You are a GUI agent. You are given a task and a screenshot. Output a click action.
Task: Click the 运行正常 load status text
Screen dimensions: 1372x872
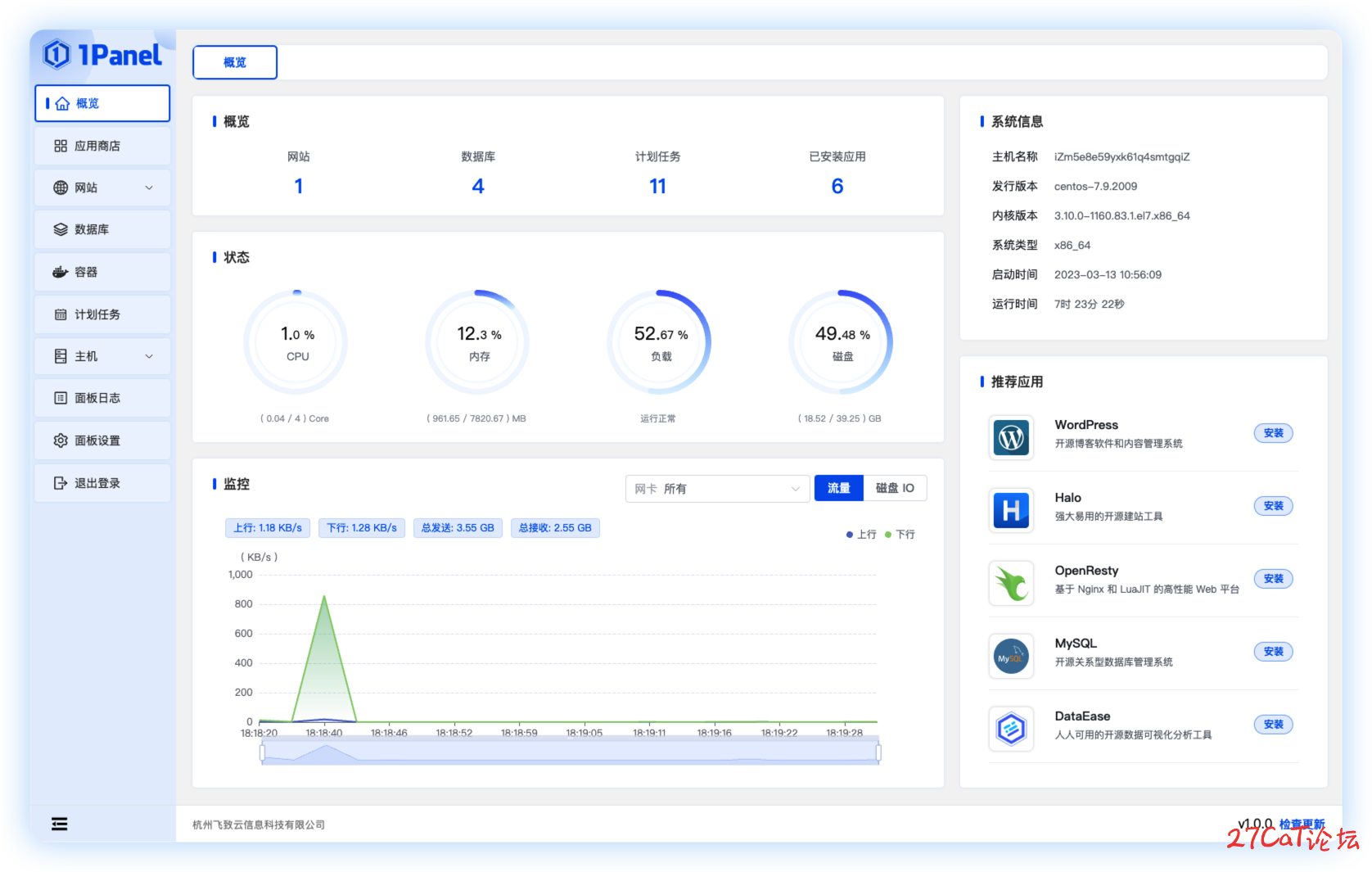point(658,418)
